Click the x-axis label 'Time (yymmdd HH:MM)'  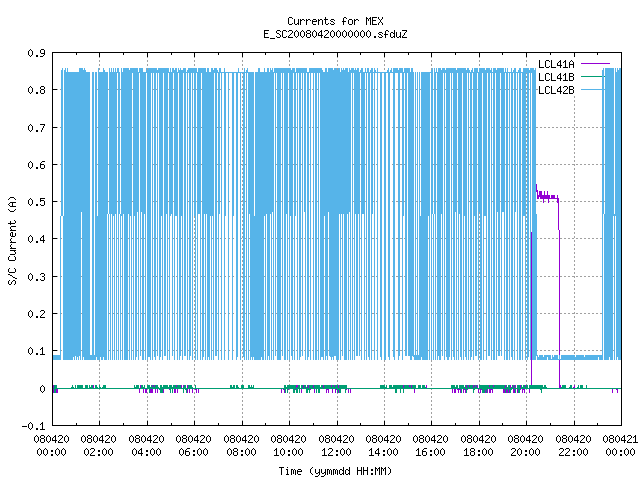[335, 471]
